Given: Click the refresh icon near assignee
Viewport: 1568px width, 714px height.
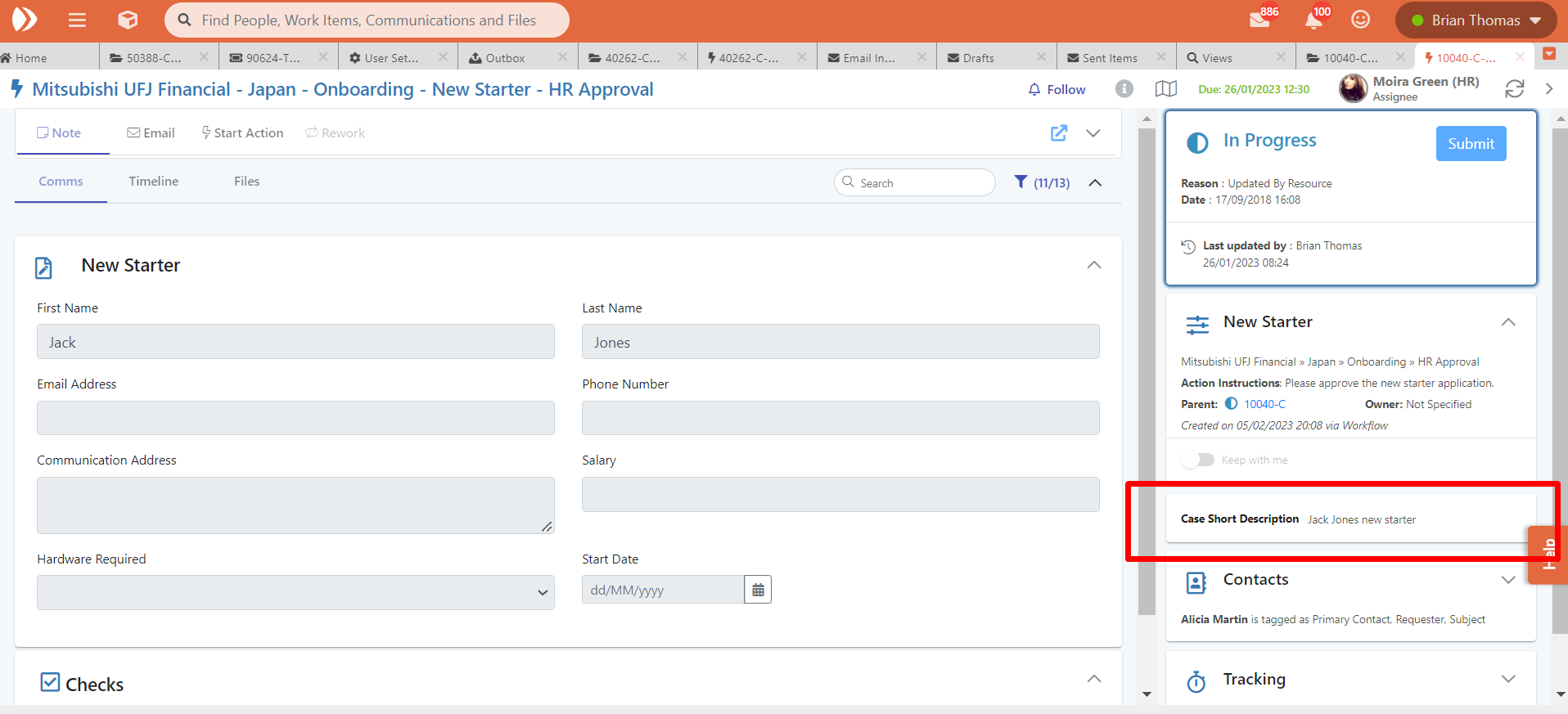Looking at the screenshot, I should point(1514,89).
